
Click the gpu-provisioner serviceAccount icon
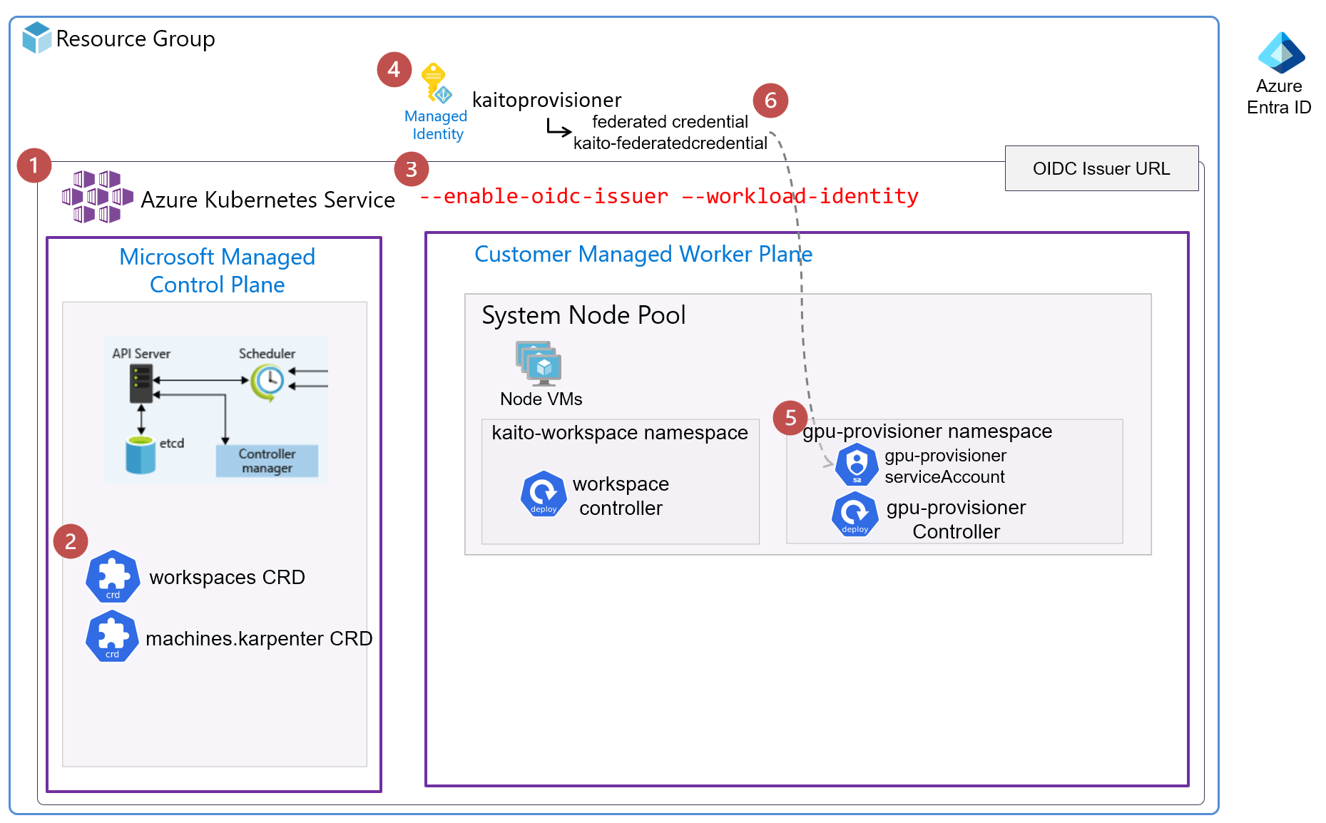point(856,464)
